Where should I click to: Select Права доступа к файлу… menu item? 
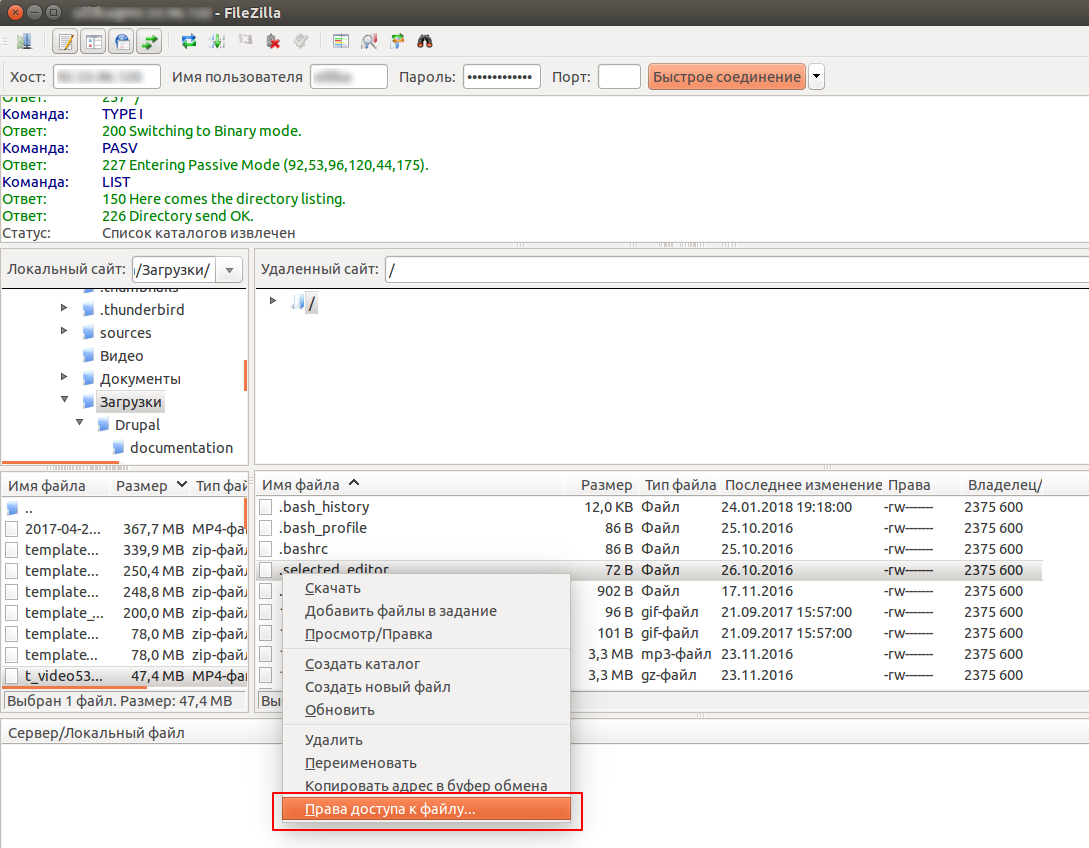[x=390, y=809]
